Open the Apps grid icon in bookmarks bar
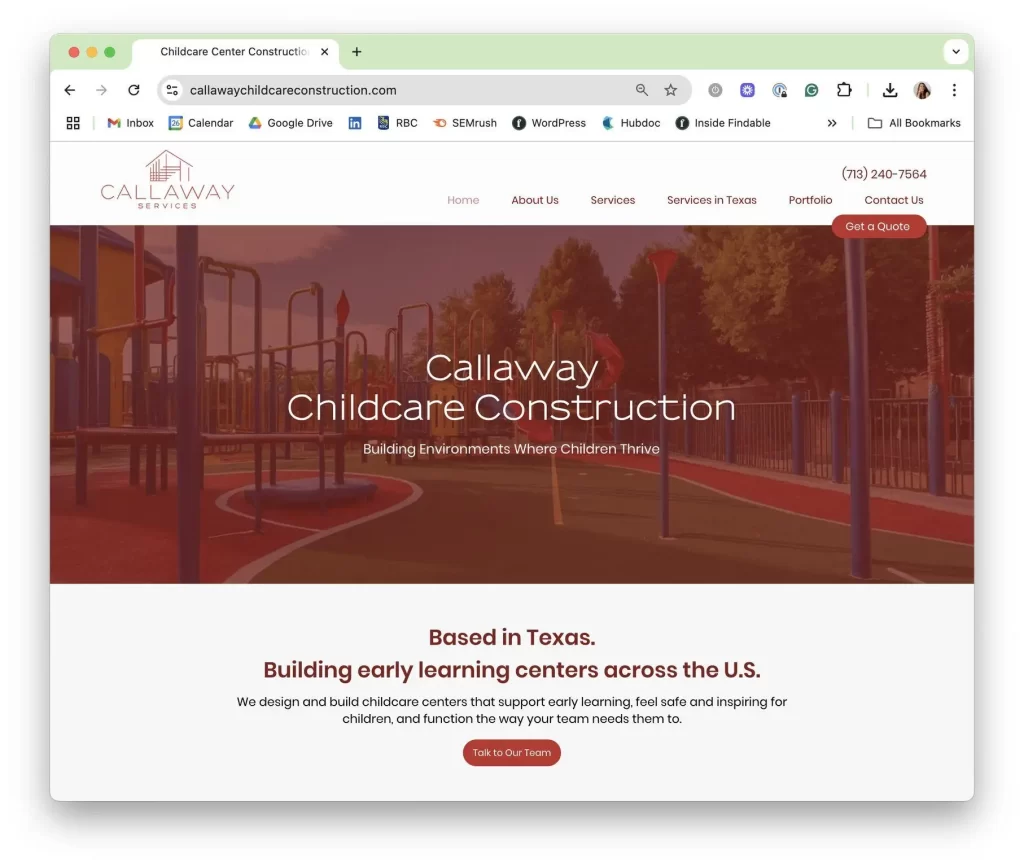Viewport: 1024px width, 867px height. coord(73,123)
